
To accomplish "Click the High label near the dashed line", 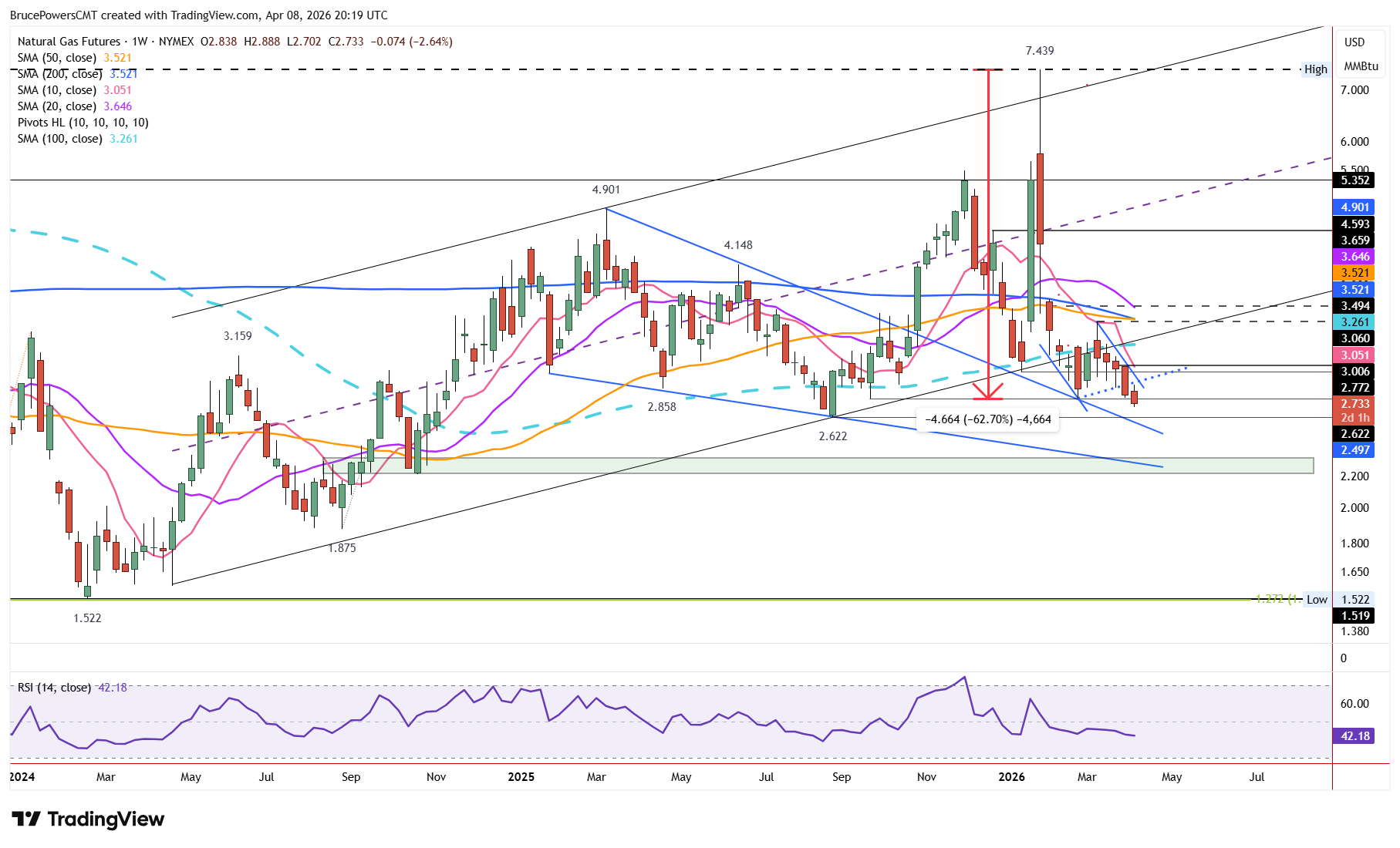I will 1316,69.
